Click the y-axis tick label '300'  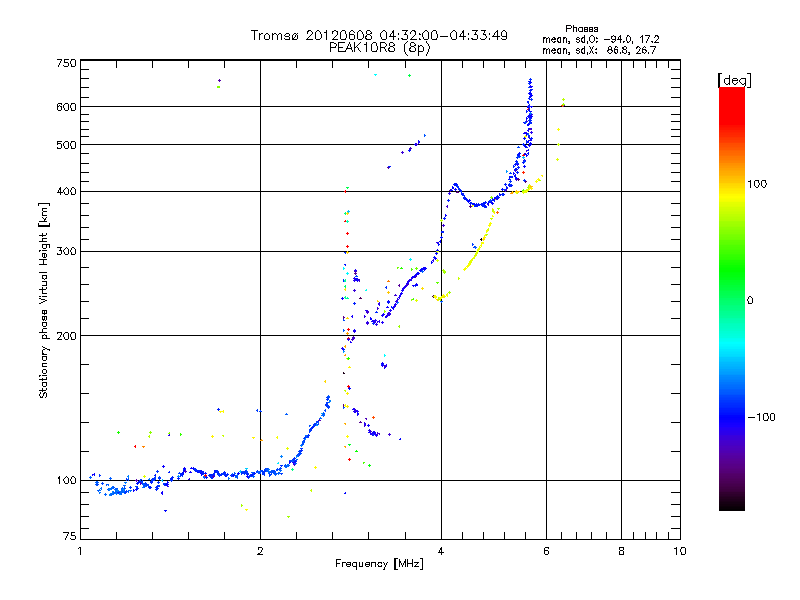point(66,252)
